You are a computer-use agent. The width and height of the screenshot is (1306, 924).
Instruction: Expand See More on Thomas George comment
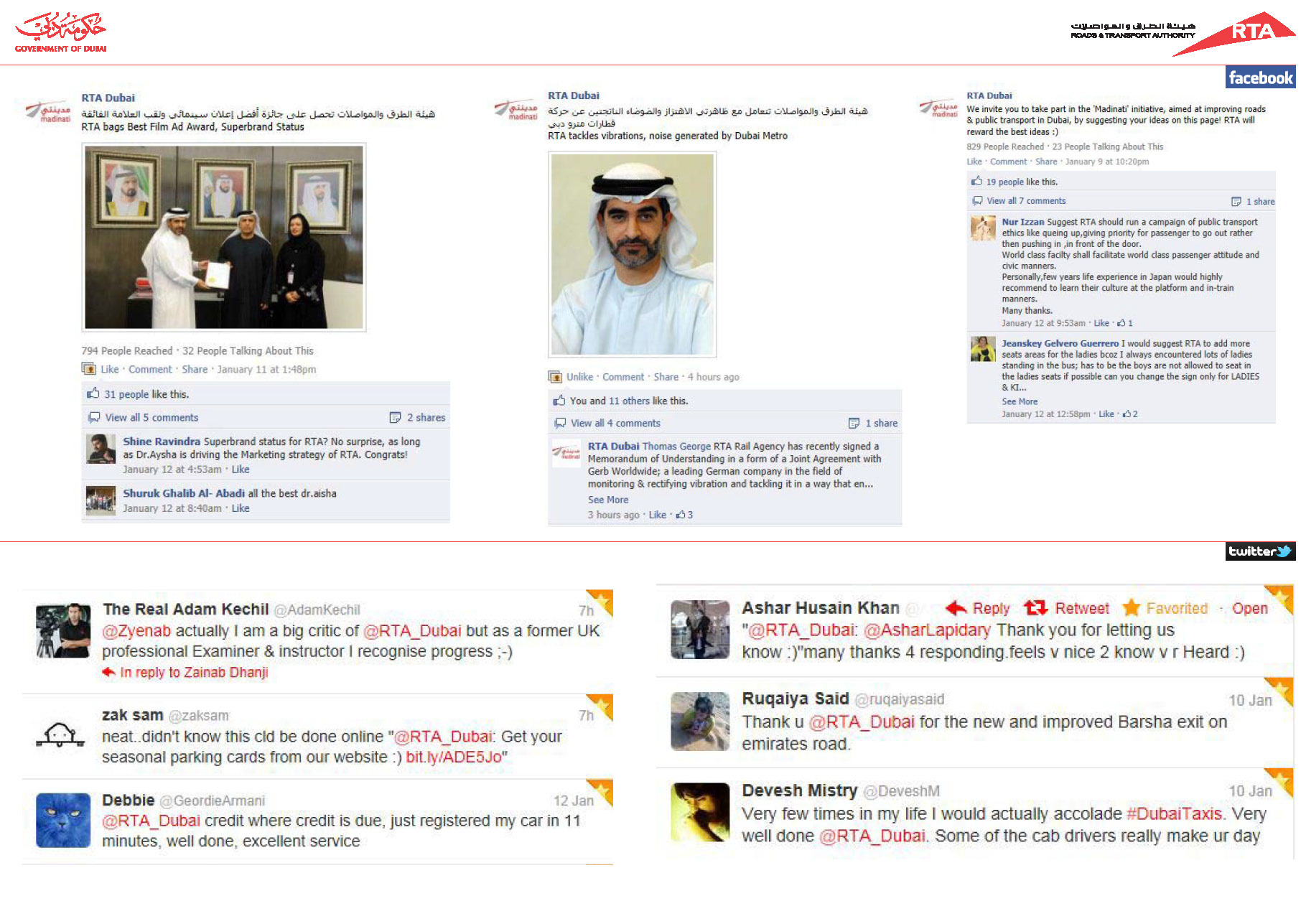[x=608, y=500]
